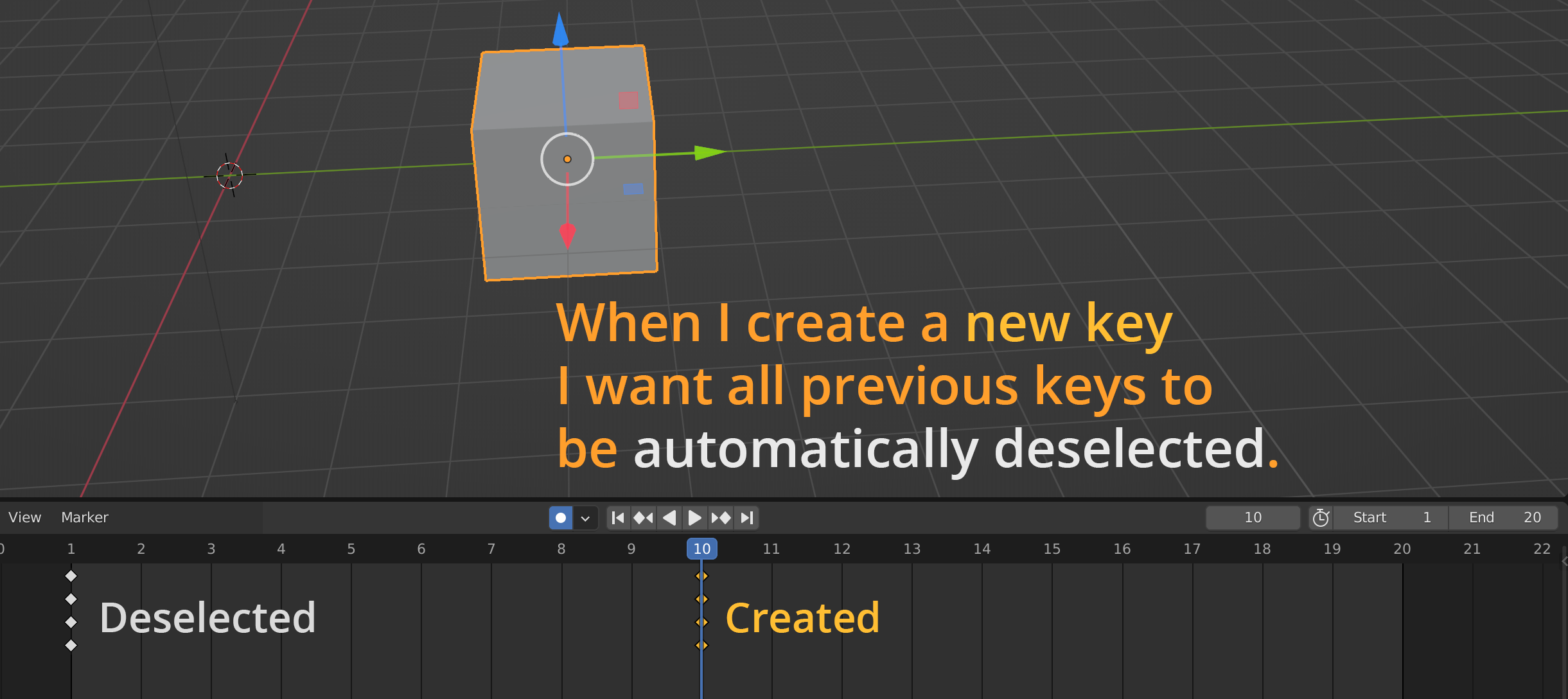Click the current frame field showing 10

click(x=1253, y=518)
